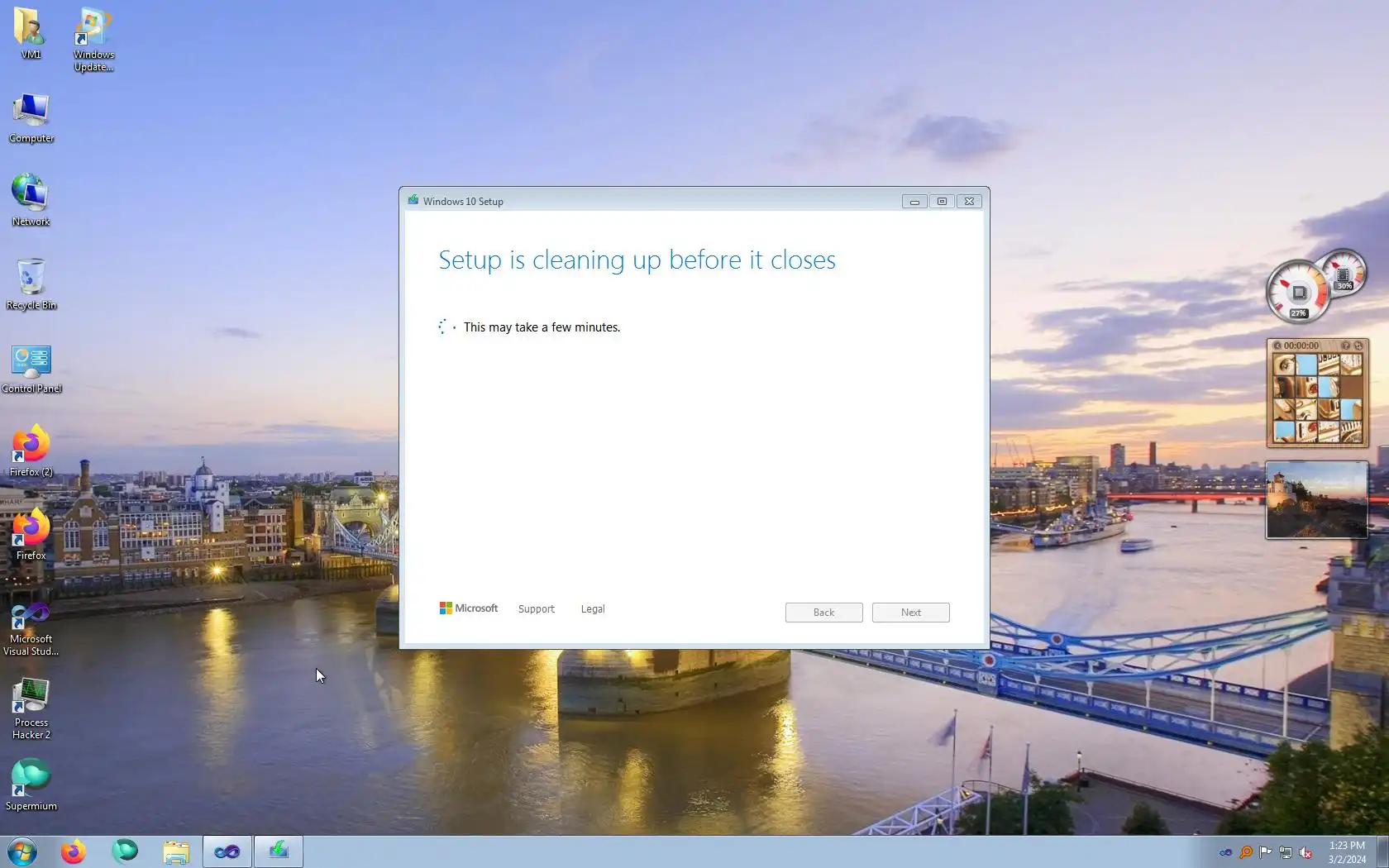Launch Supermium from the taskbar
1389x868 pixels.
click(125, 851)
